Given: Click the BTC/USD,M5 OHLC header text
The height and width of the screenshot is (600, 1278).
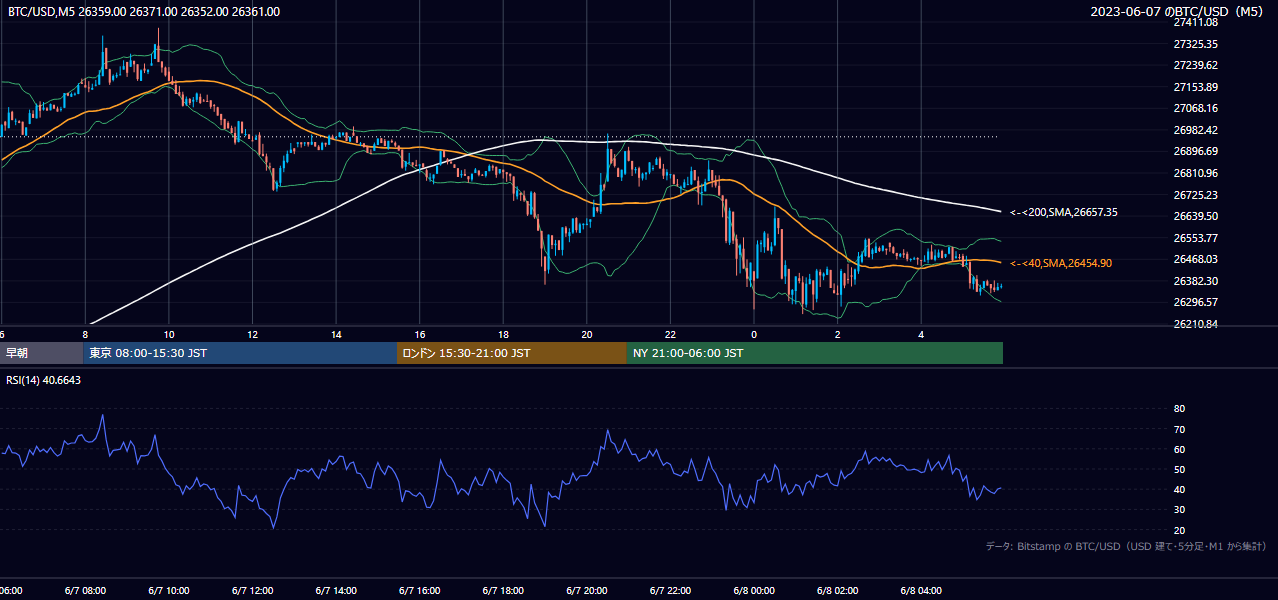Looking at the screenshot, I should pyautogui.click(x=144, y=12).
